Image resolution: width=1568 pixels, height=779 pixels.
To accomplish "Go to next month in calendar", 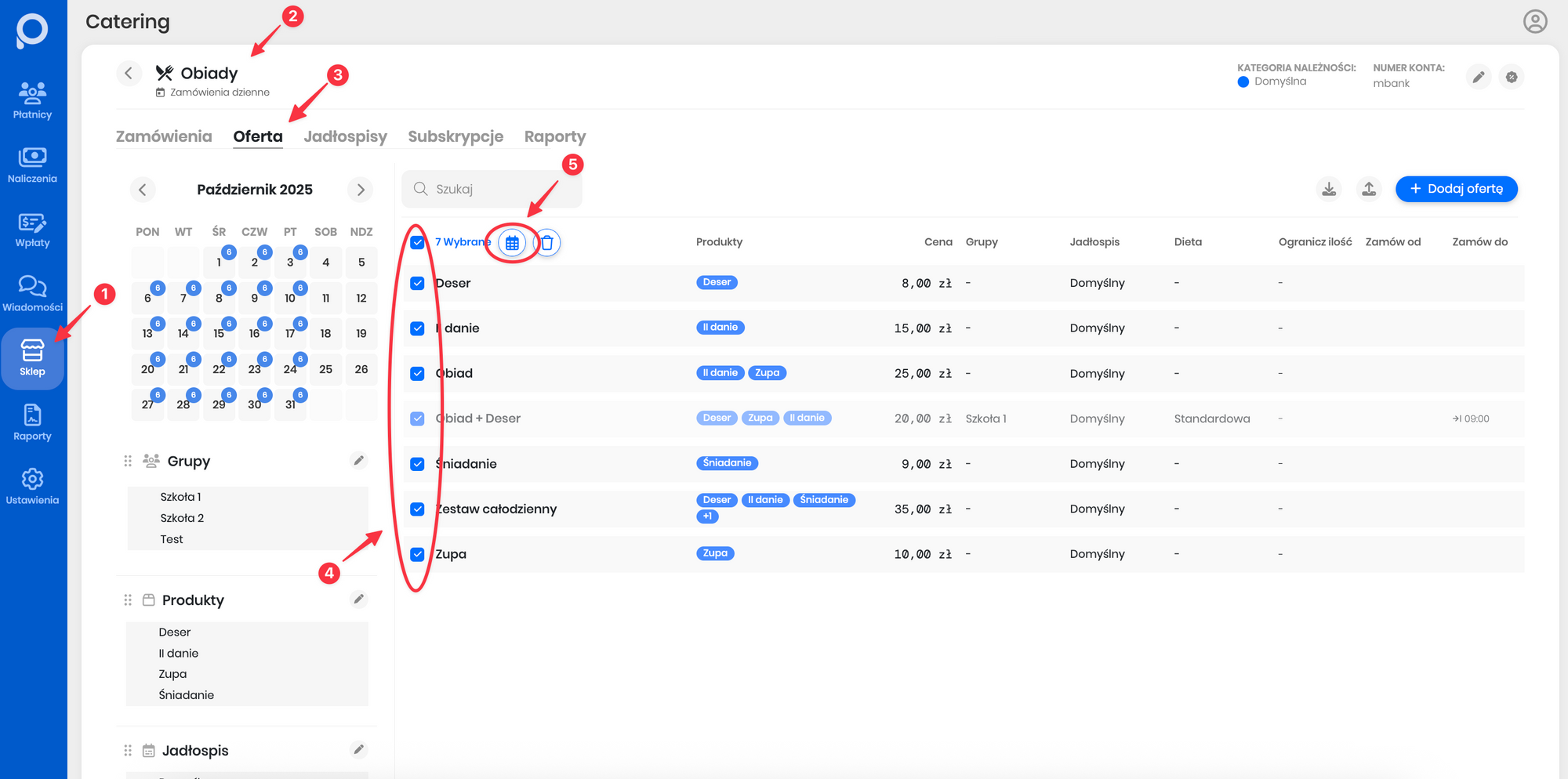I will tap(361, 190).
